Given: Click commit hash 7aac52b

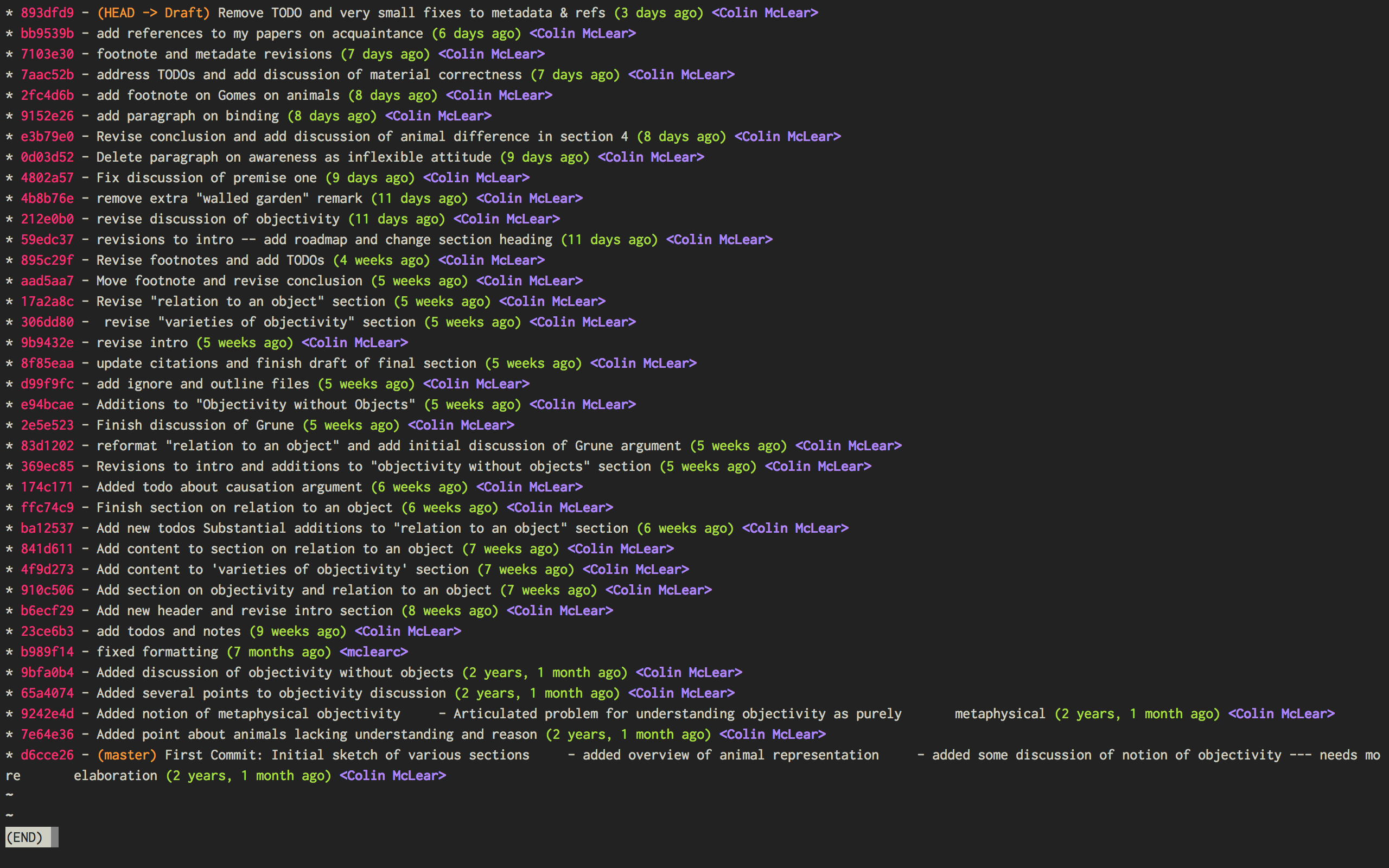Looking at the screenshot, I should click(x=47, y=75).
